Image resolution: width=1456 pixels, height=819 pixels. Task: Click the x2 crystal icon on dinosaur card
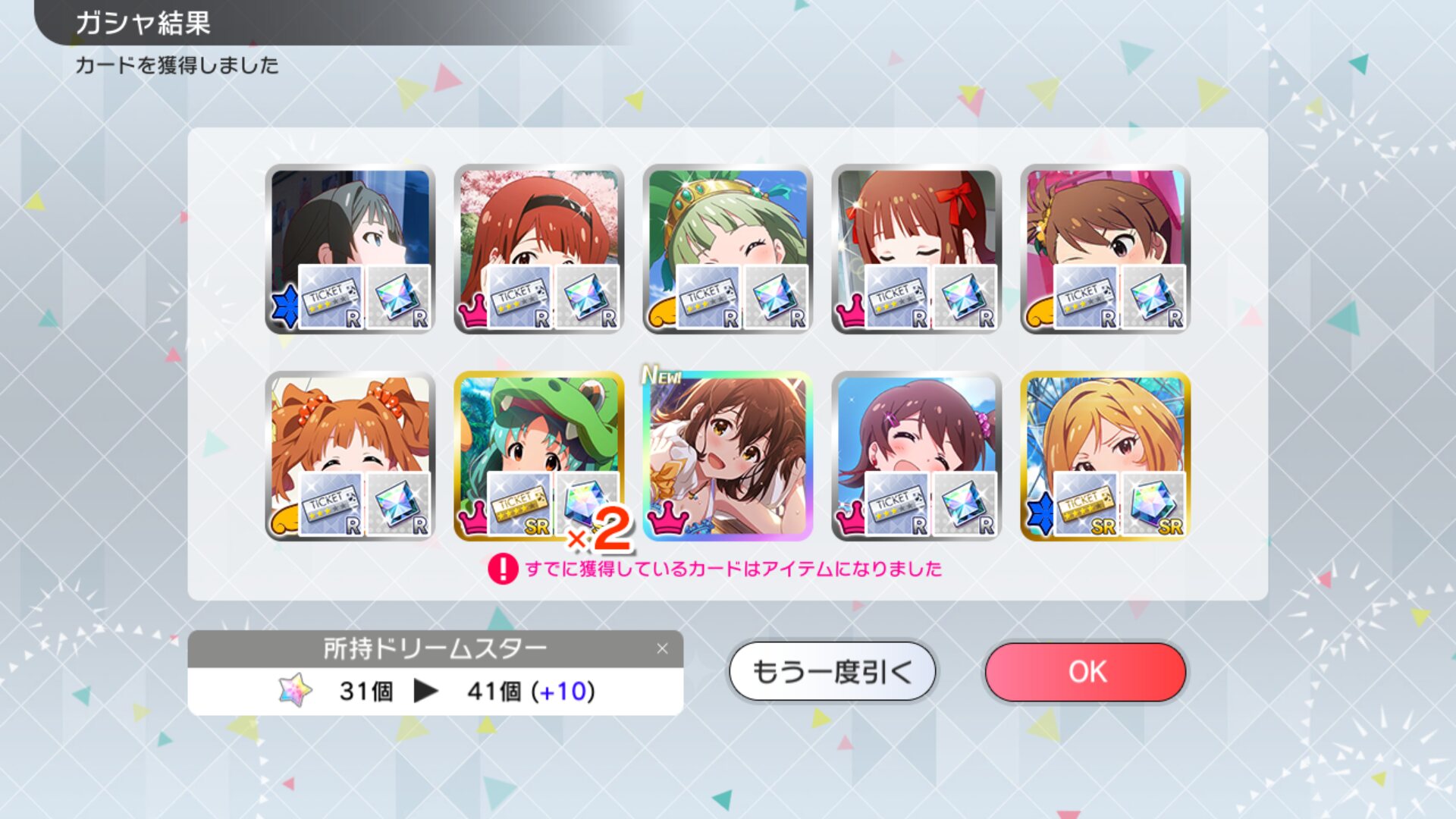click(x=587, y=504)
